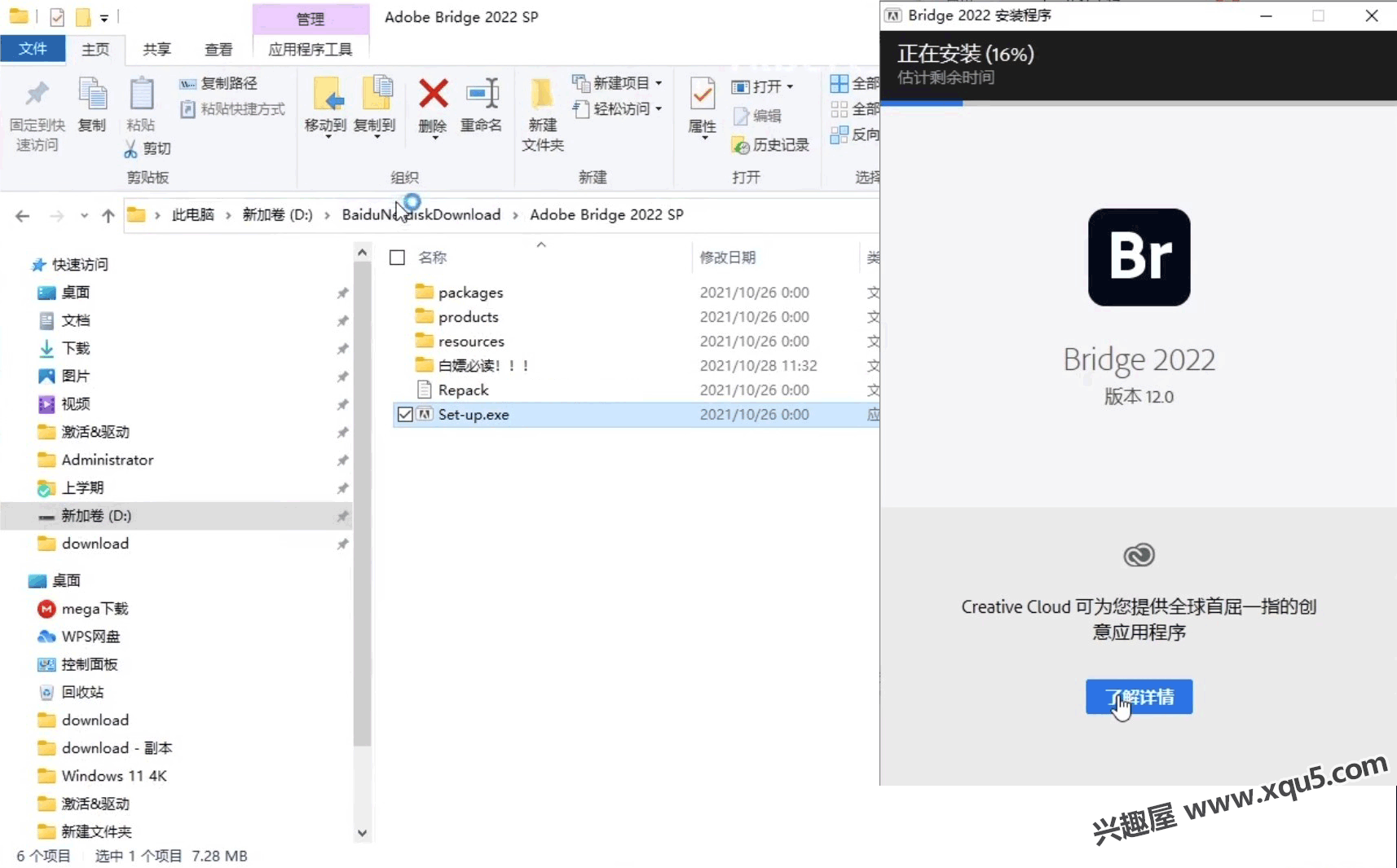Image resolution: width=1397 pixels, height=868 pixels.
Task: Open Downloads (下载) in quick access
Action: 76,349
